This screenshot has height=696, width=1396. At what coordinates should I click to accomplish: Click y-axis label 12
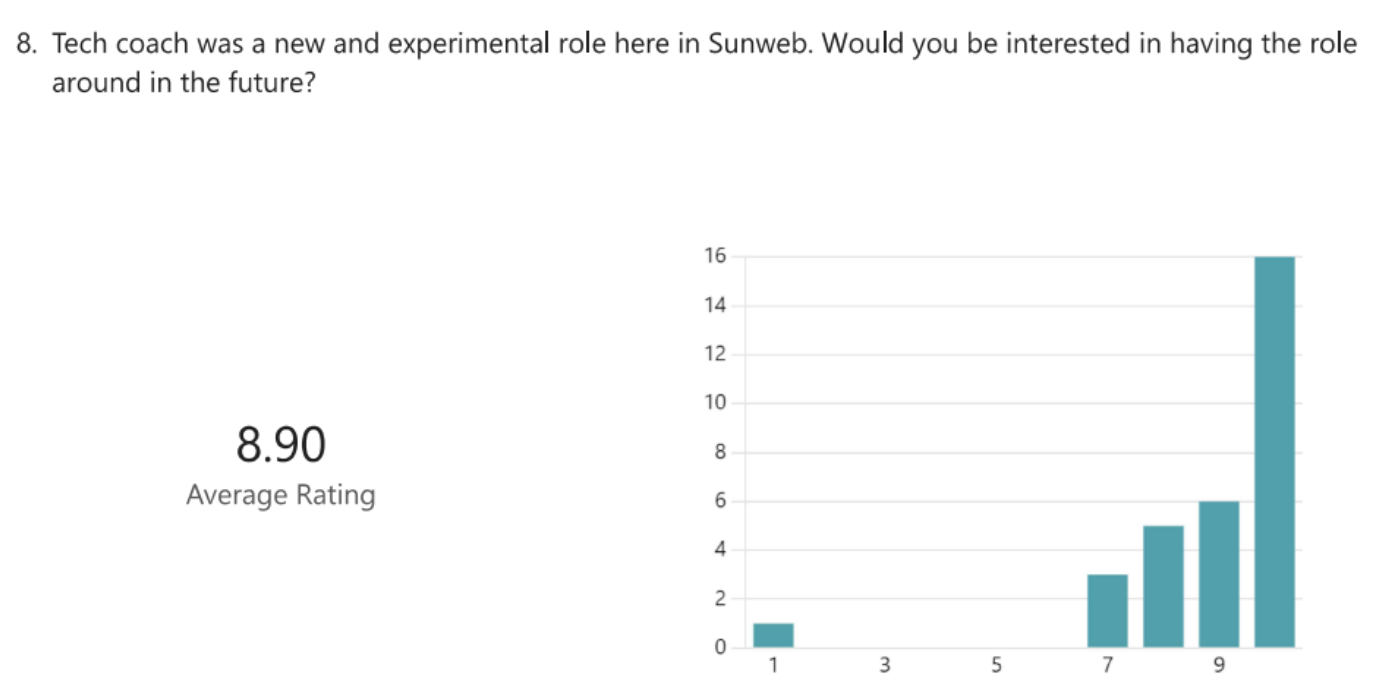click(x=714, y=354)
